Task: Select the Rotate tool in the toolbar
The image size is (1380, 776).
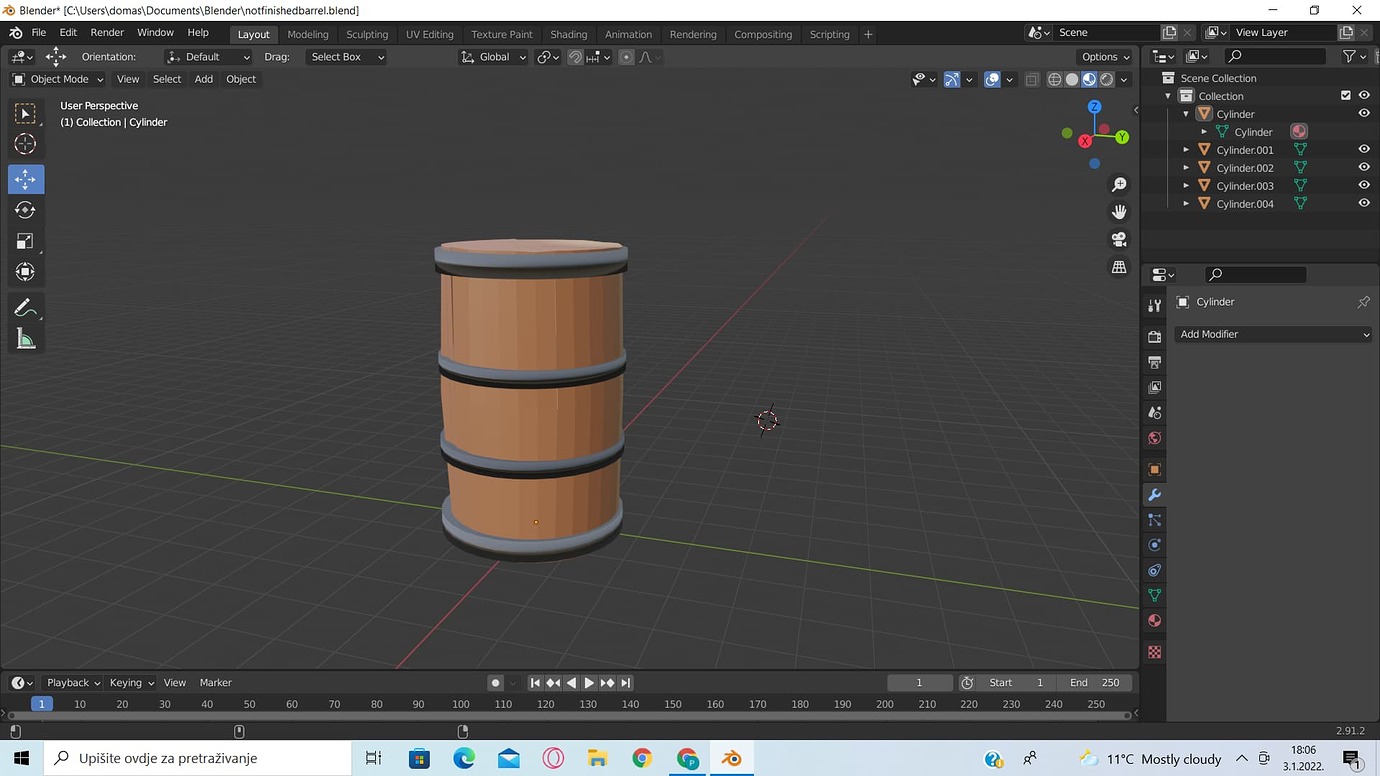Action: (25, 210)
